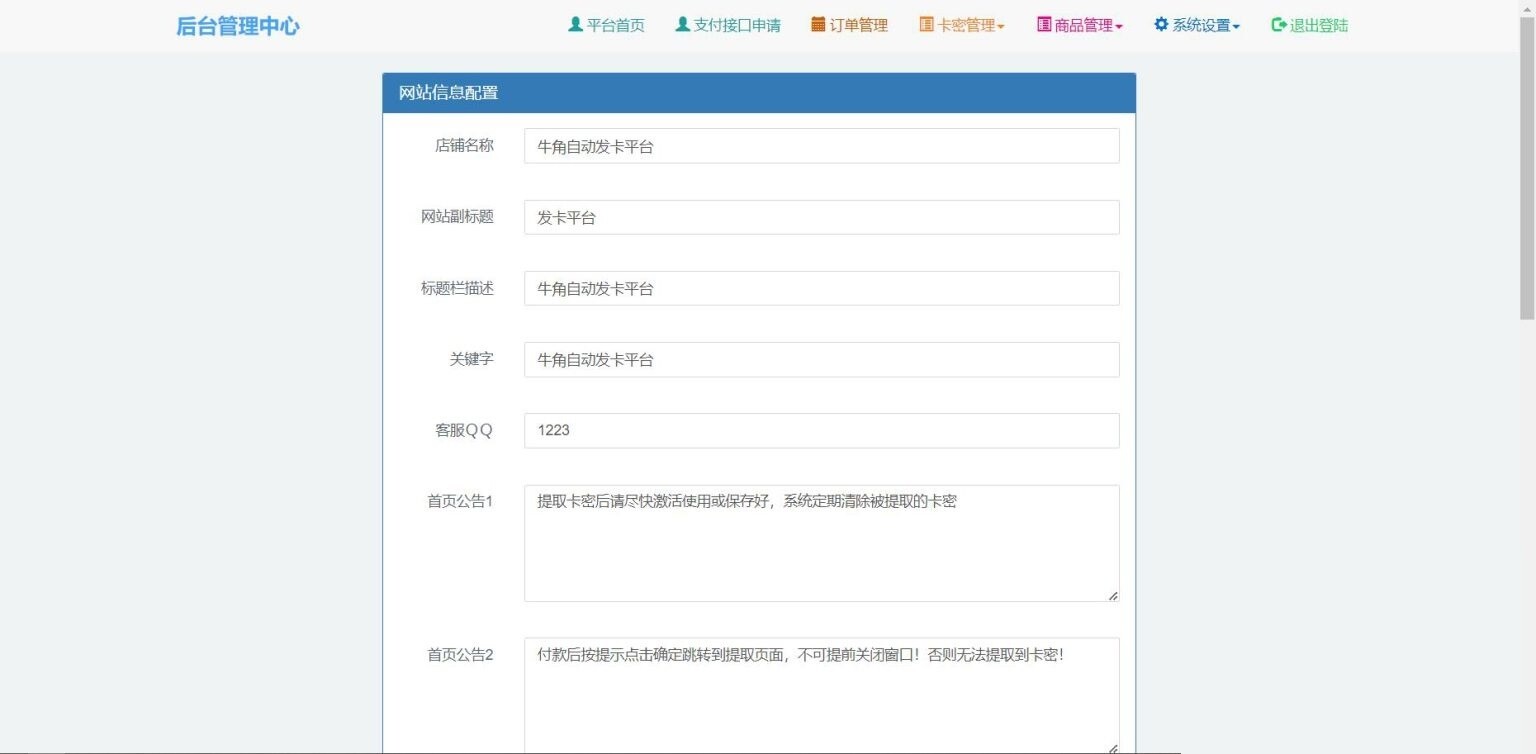Focus the 关键字 input field
This screenshot has height=754, width=1536.
click(x=821, y=359)
